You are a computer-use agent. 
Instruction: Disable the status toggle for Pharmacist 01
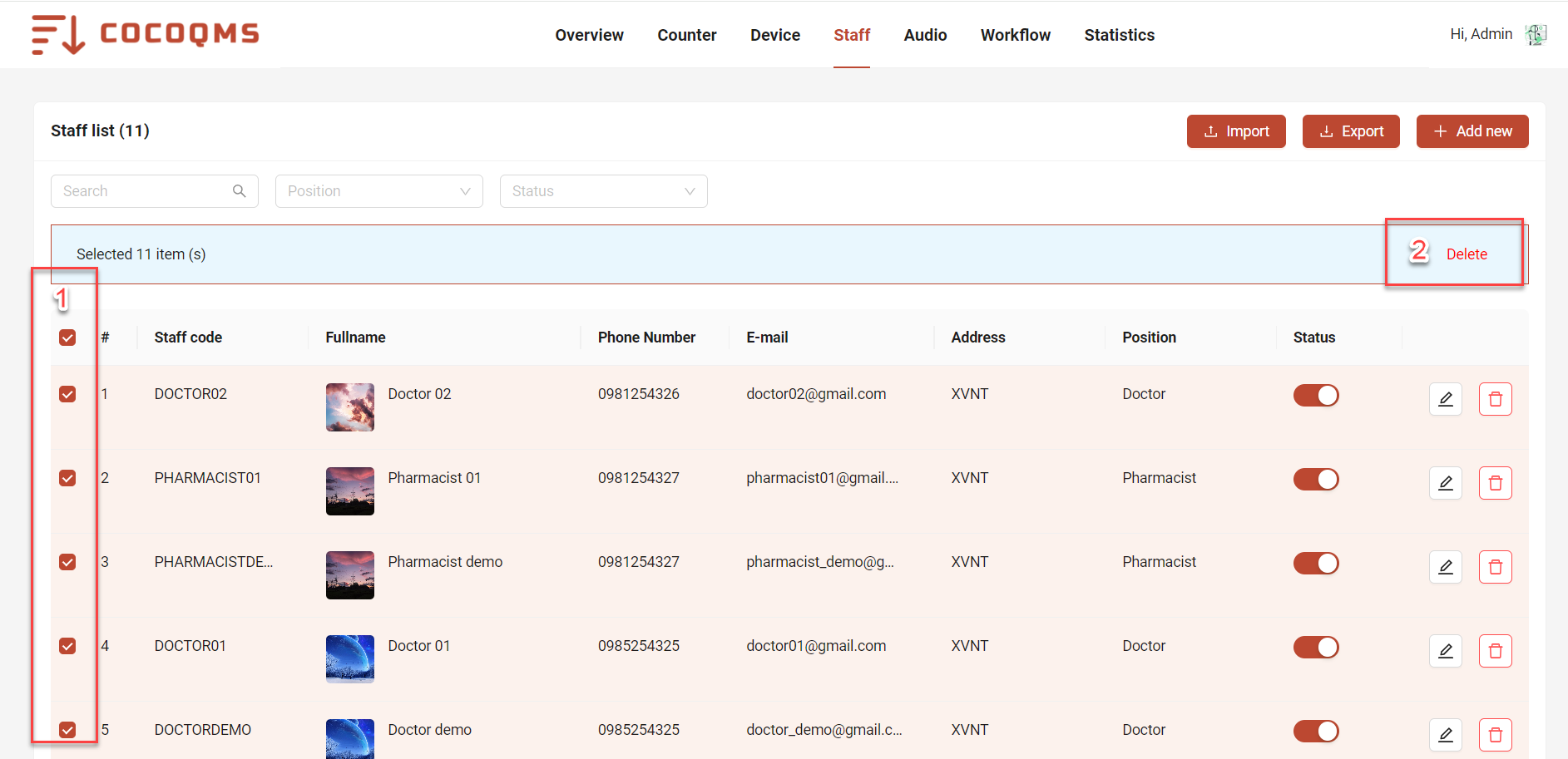(1315, 480)
